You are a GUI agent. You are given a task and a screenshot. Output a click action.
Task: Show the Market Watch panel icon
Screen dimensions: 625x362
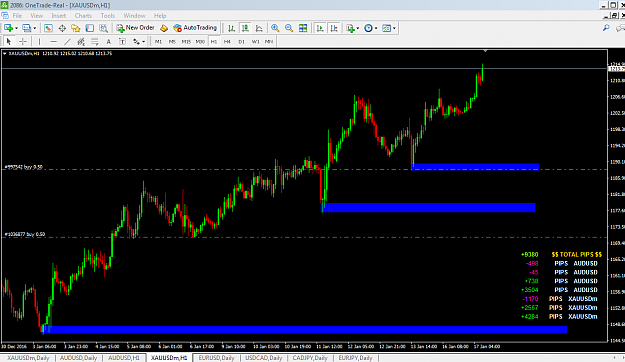[48, 28]
